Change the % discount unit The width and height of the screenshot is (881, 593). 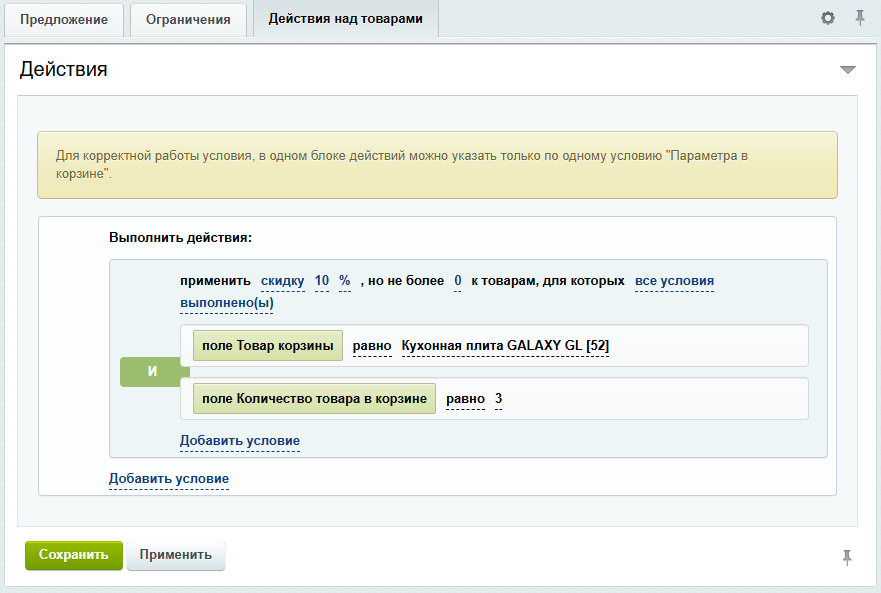345,280
